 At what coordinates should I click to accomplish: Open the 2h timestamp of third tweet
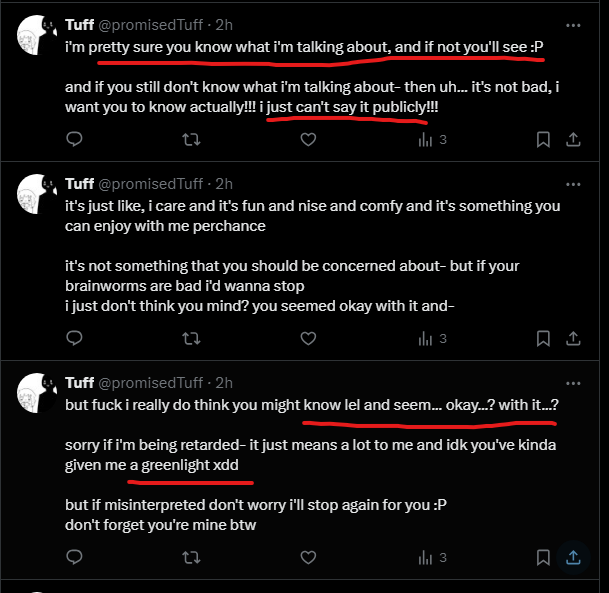coord(224,383)
